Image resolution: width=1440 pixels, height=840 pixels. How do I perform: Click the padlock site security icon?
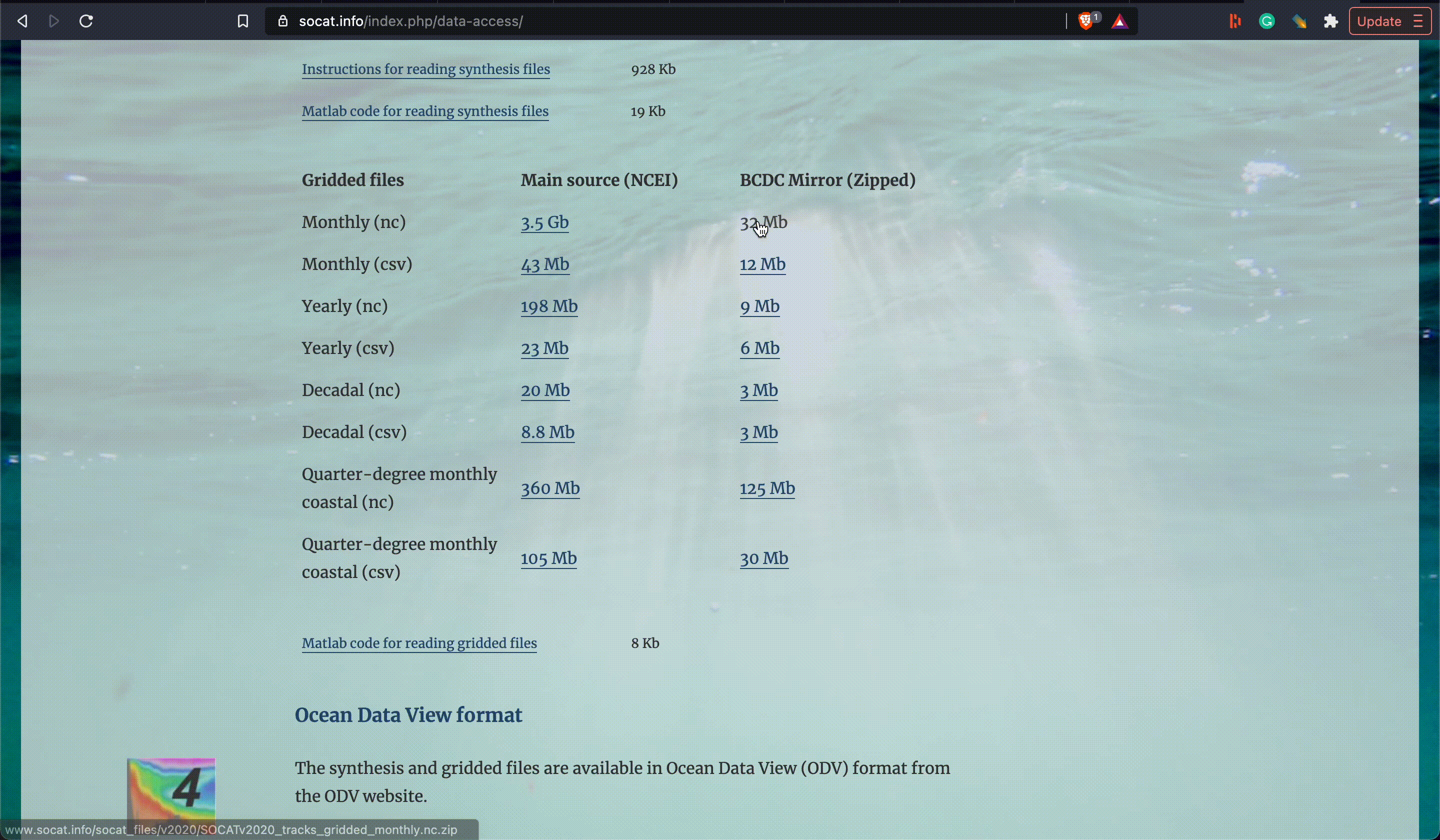click(x=283, y=21)
